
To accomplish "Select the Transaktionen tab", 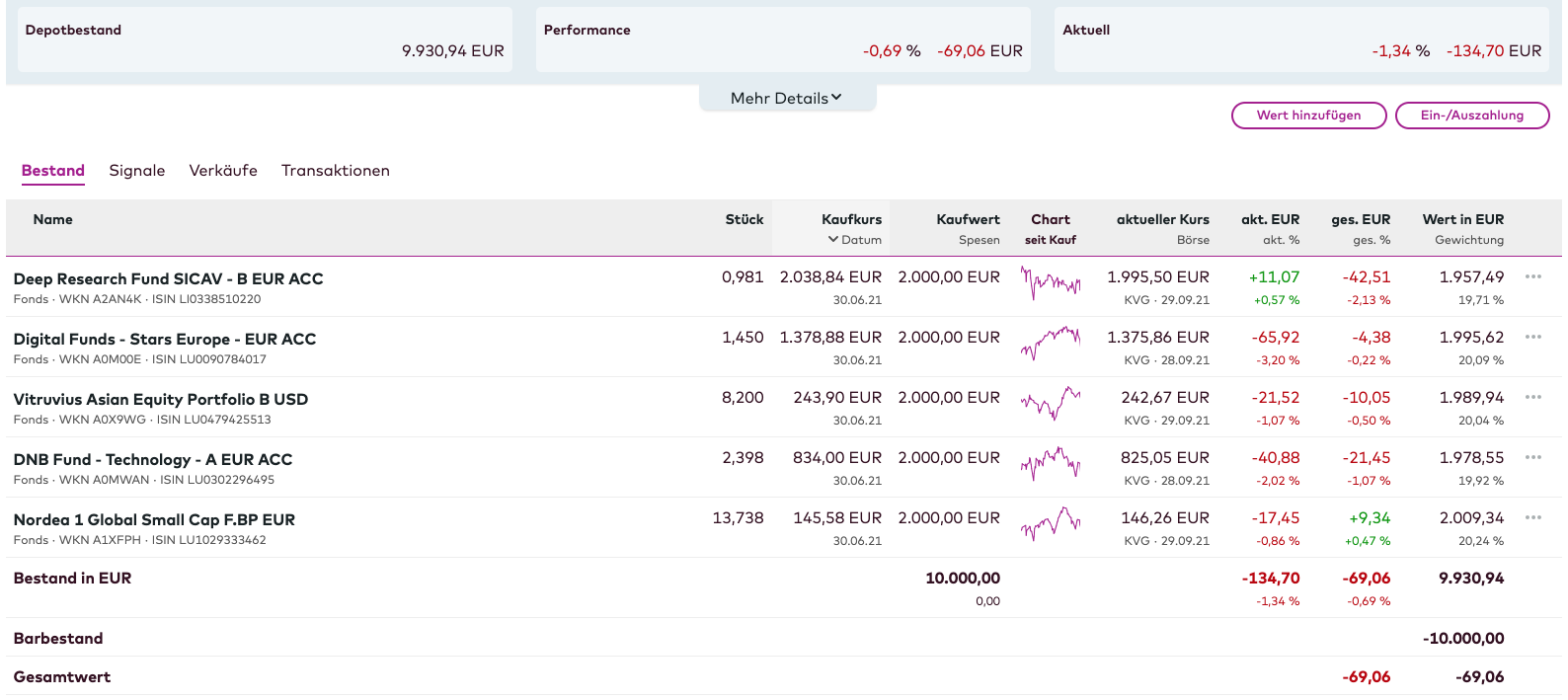I will coord(336,171).
